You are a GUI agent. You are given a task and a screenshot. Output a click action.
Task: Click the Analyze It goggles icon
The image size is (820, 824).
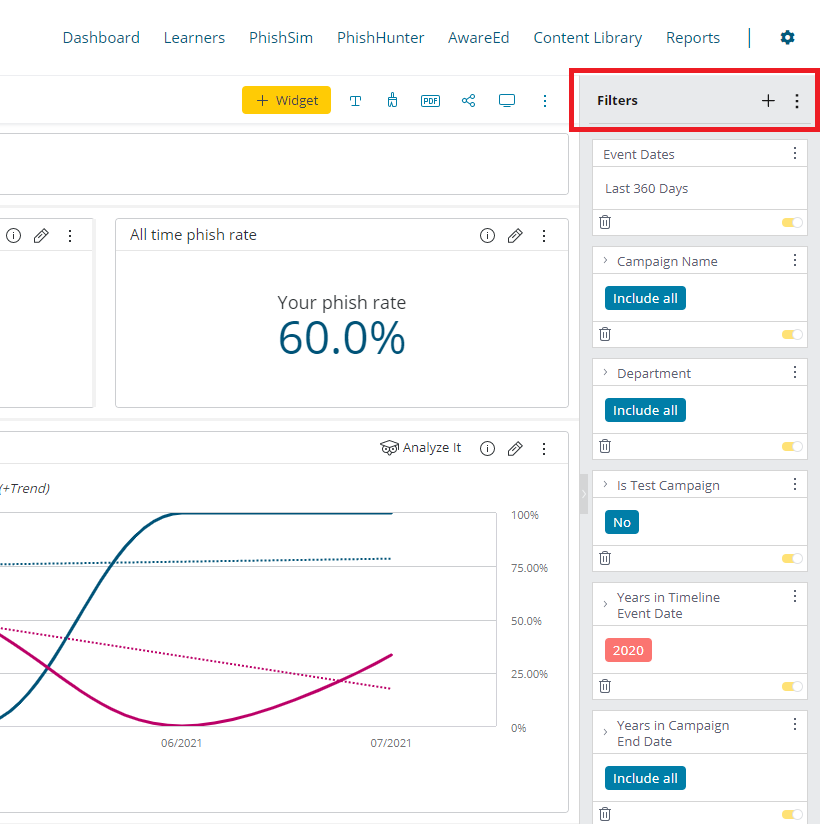pyautogui.click(x=390, y=447)
